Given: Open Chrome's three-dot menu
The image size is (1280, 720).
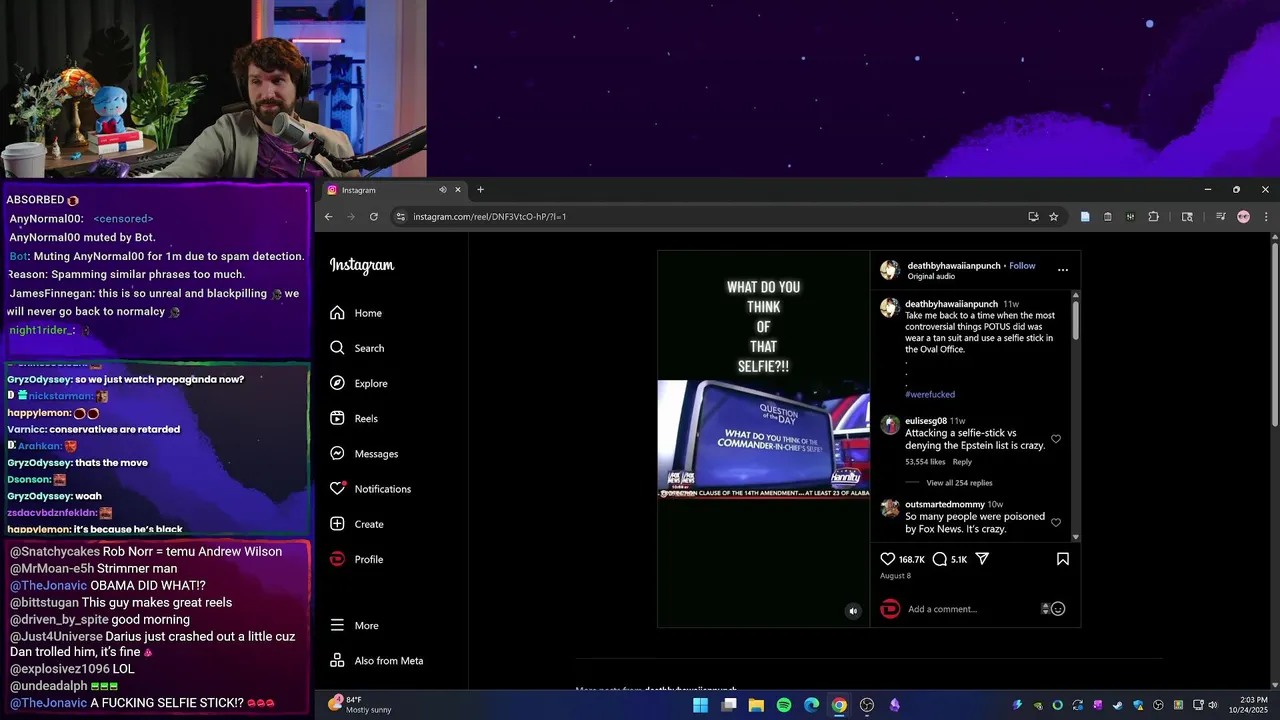Looking at the screenshot, I should [x=1266, y=216].
